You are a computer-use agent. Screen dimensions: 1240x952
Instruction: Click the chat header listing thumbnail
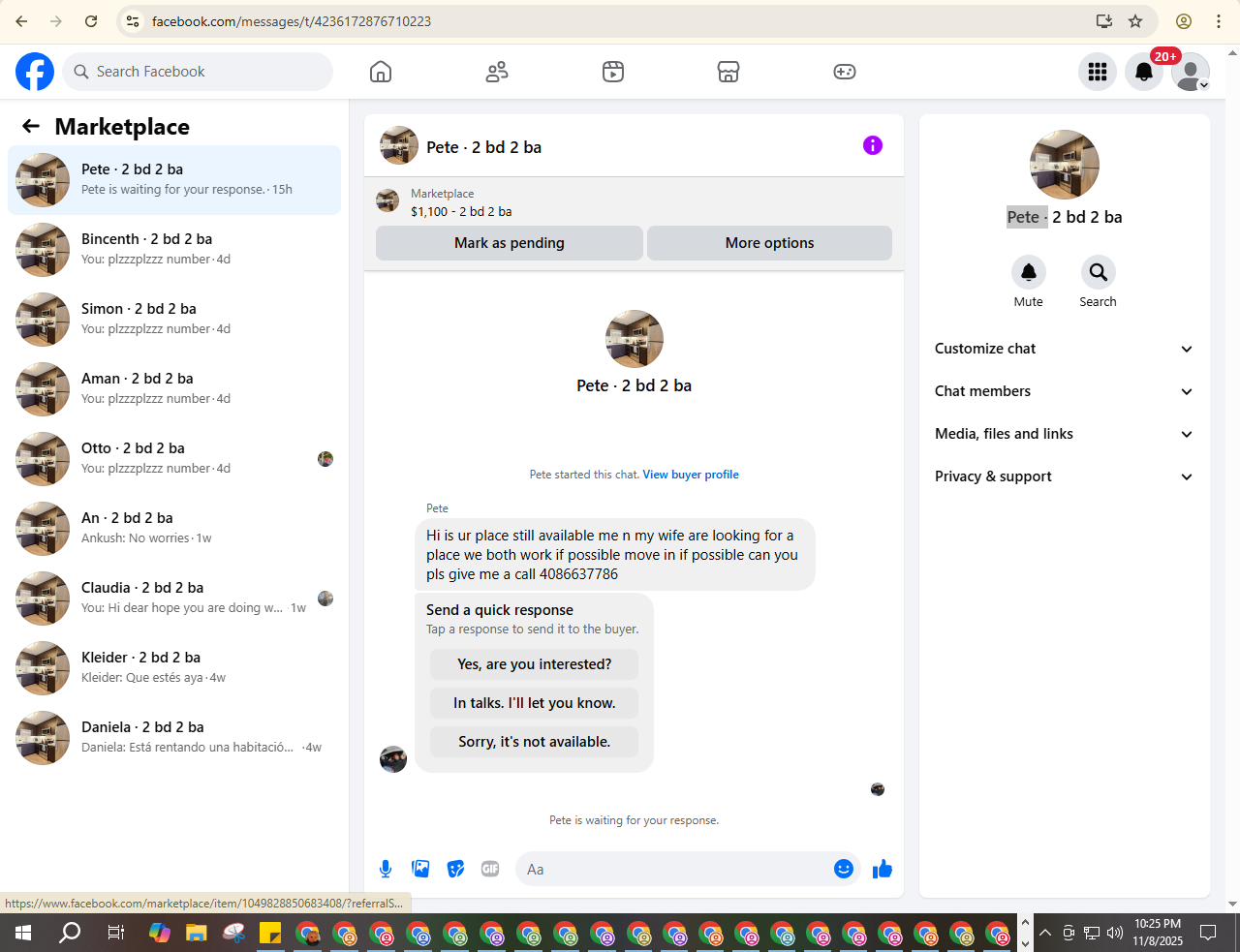[399, 145]
